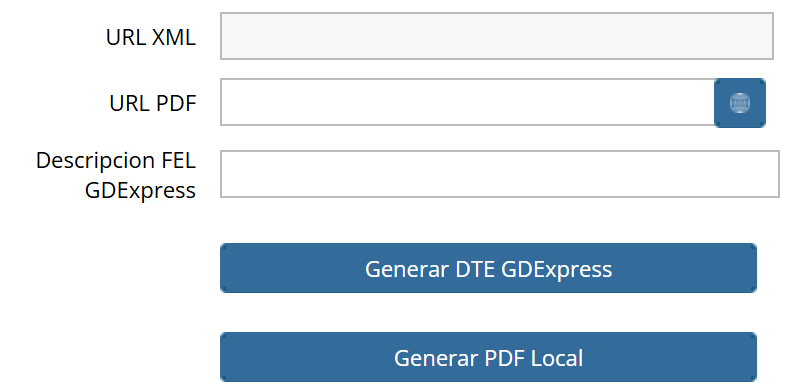The image size is (795, 391).
Task: Click the Generar DTE GDExpress button
Action: (x=488, y=268)
